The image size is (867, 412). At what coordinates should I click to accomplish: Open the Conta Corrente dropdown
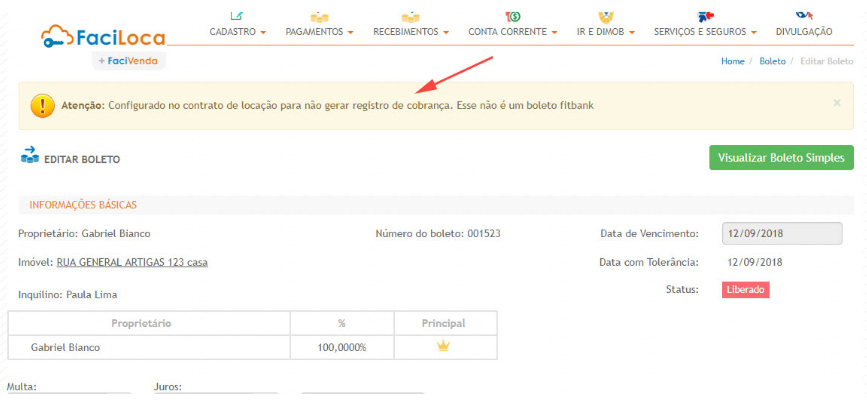512,32
